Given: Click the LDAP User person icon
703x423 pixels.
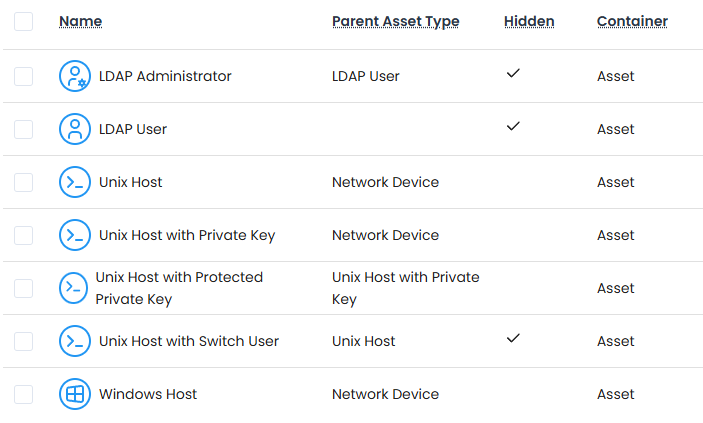Looking at the screenshot, I should pyautogui.click(x=75, y=129).
